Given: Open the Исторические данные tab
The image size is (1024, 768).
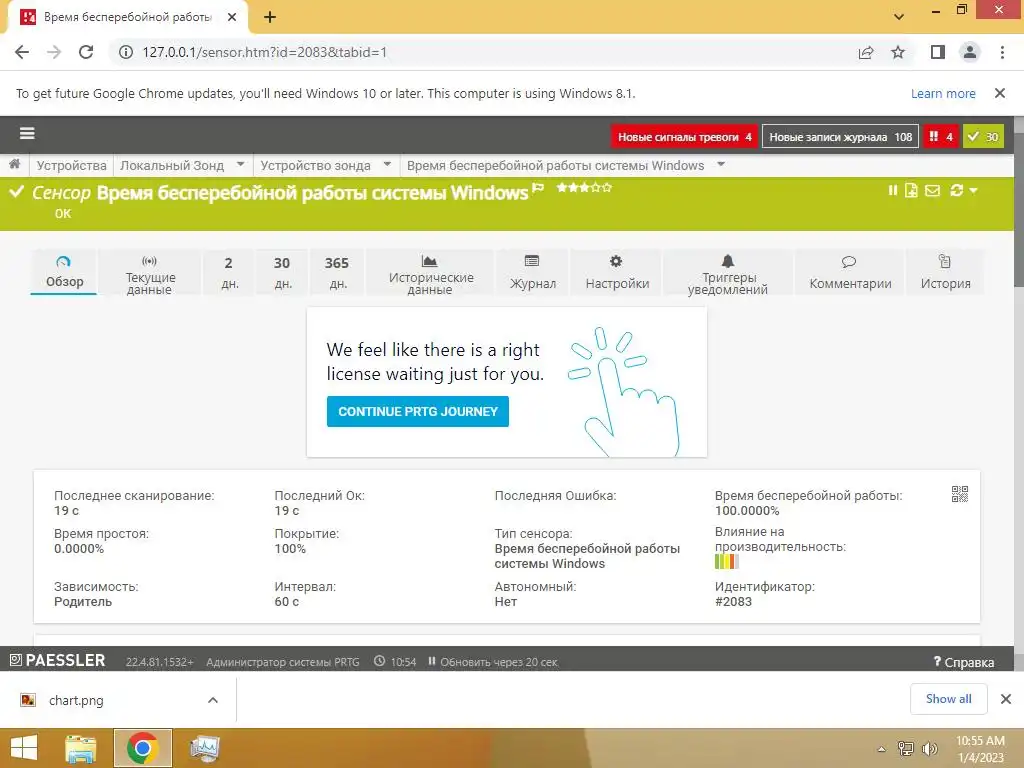Looking at the screenshot, I should [430, 272].
